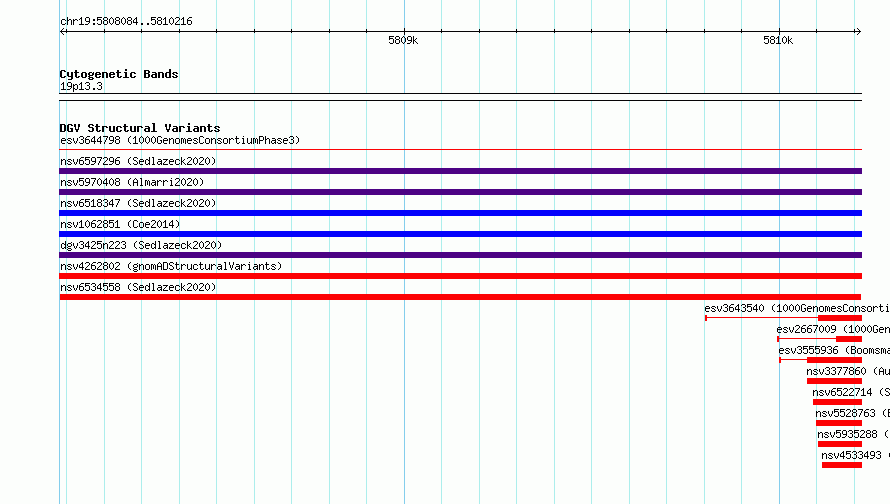Open variant nsv6534558 (Sedlazeck2020) label
This screenshot has width=890, height=504.
tap(138, 287)
